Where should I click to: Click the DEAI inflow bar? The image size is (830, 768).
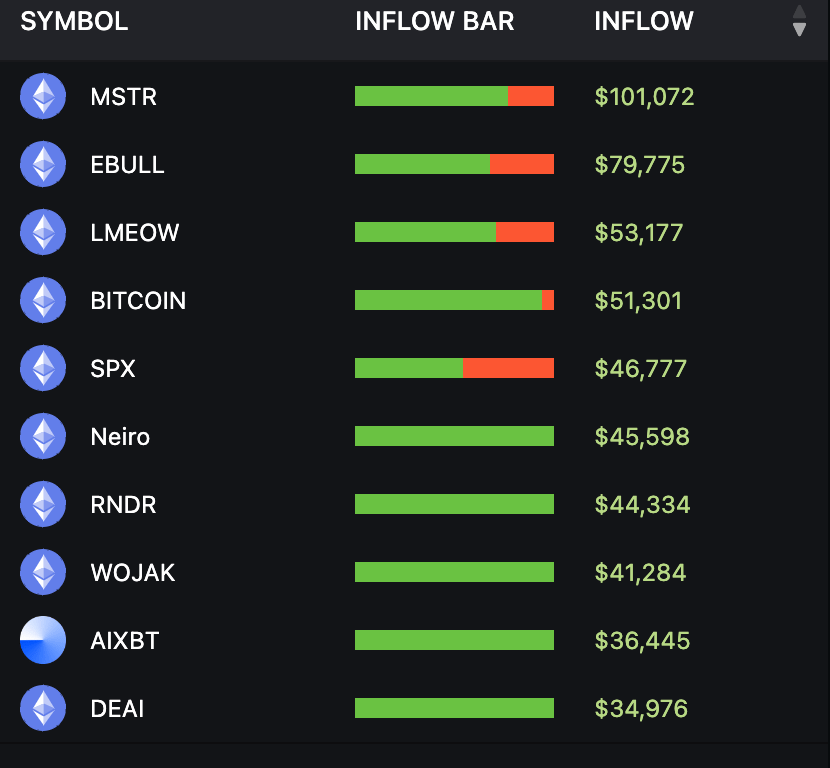(x=454, y=708)
